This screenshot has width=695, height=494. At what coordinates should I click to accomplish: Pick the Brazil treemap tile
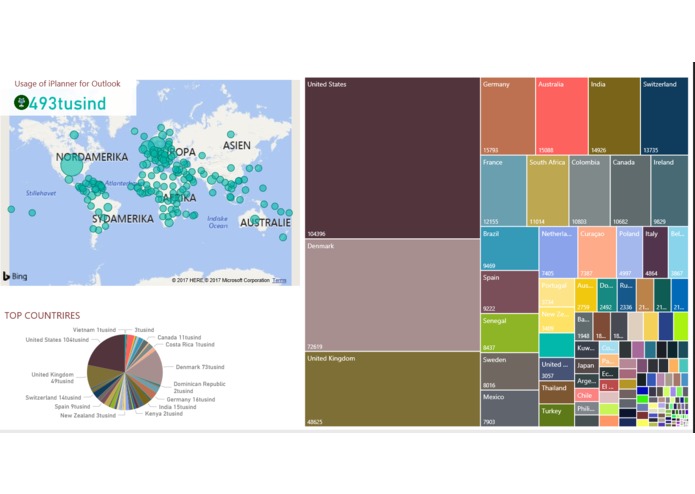click(x=510, y=249)
